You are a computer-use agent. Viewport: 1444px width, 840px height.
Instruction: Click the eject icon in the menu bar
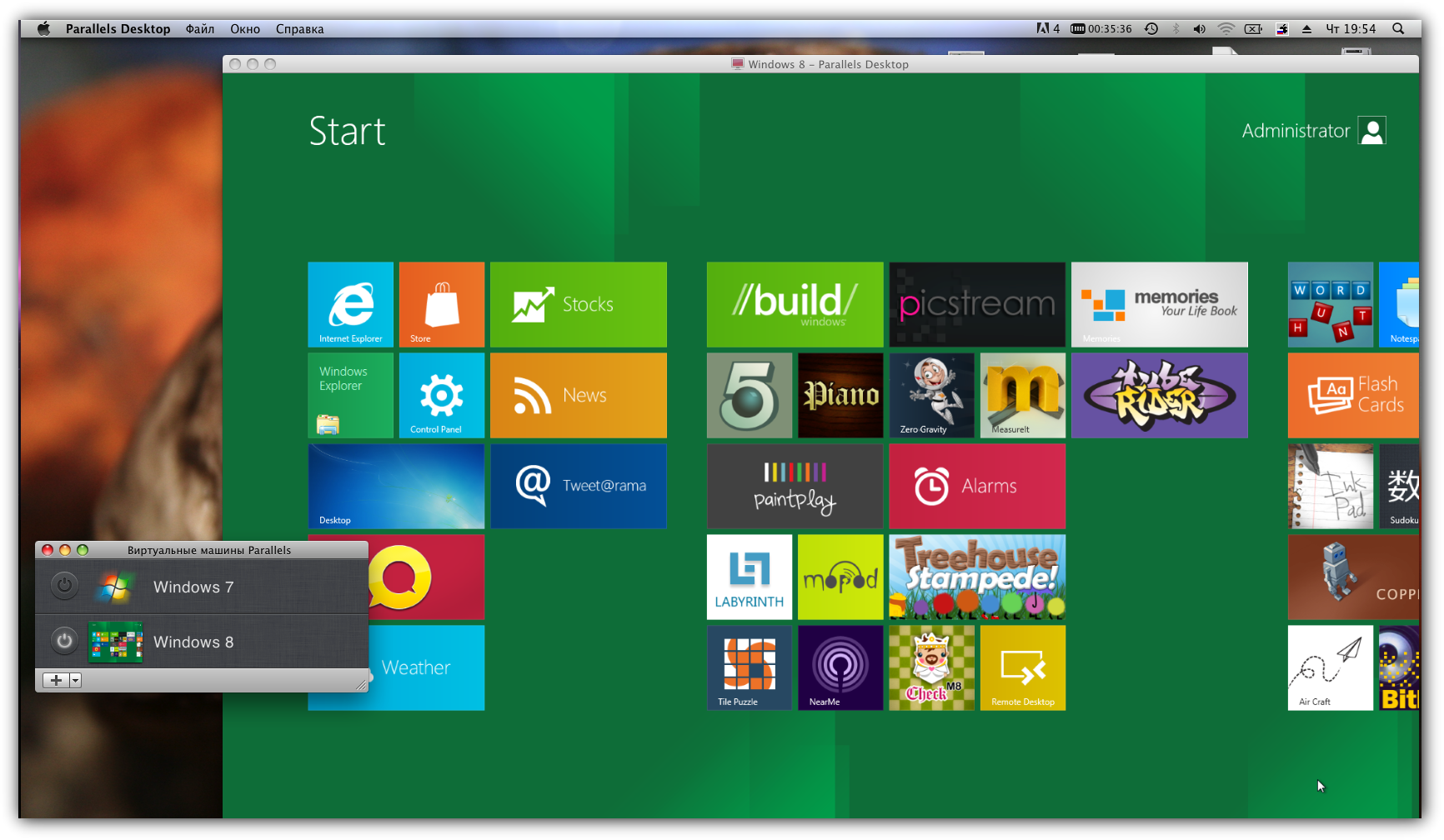tap(1306, 28)
